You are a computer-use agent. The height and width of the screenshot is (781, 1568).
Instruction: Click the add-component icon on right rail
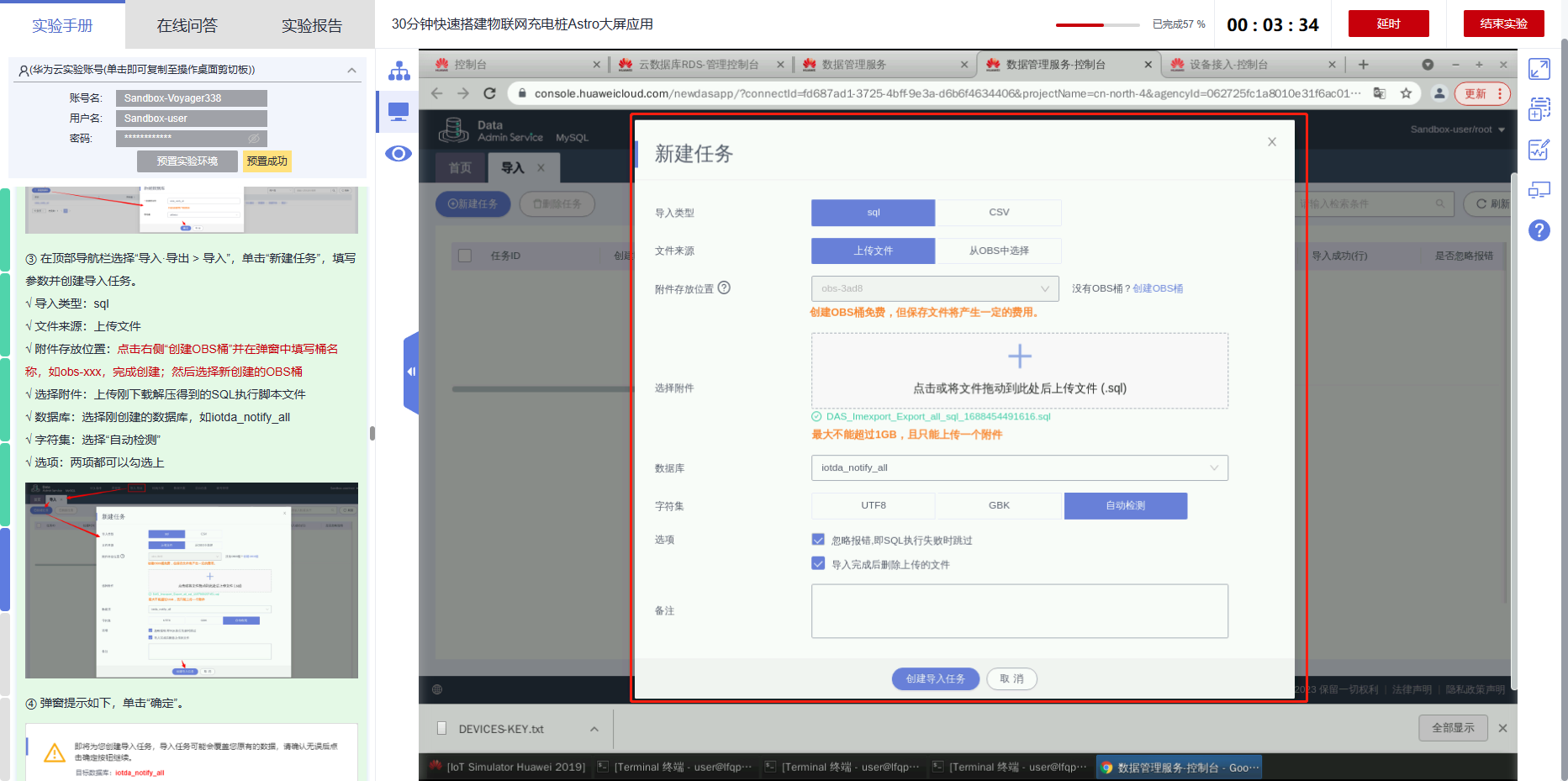pyautogui.click(x=1539, y=109)
